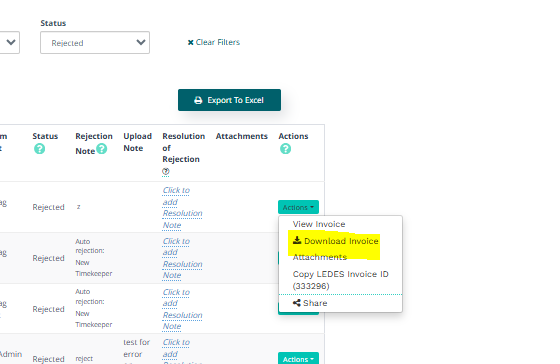Click the Export To Excel button
This screenshot has height=364, width=560.
pyautogui.click(x=229, y=100)
